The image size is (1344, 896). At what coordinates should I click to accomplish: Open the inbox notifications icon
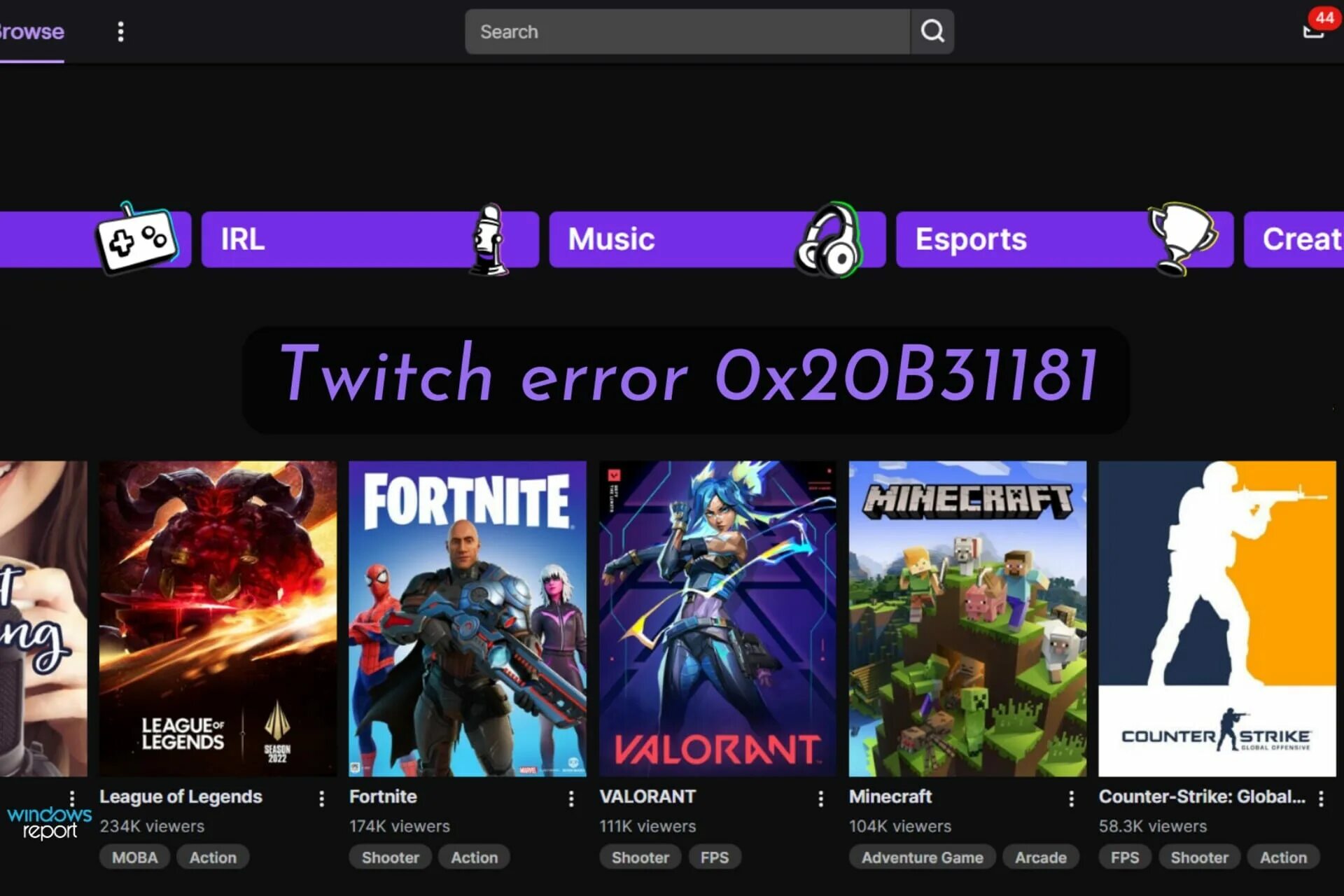(x=1313, y=31)
